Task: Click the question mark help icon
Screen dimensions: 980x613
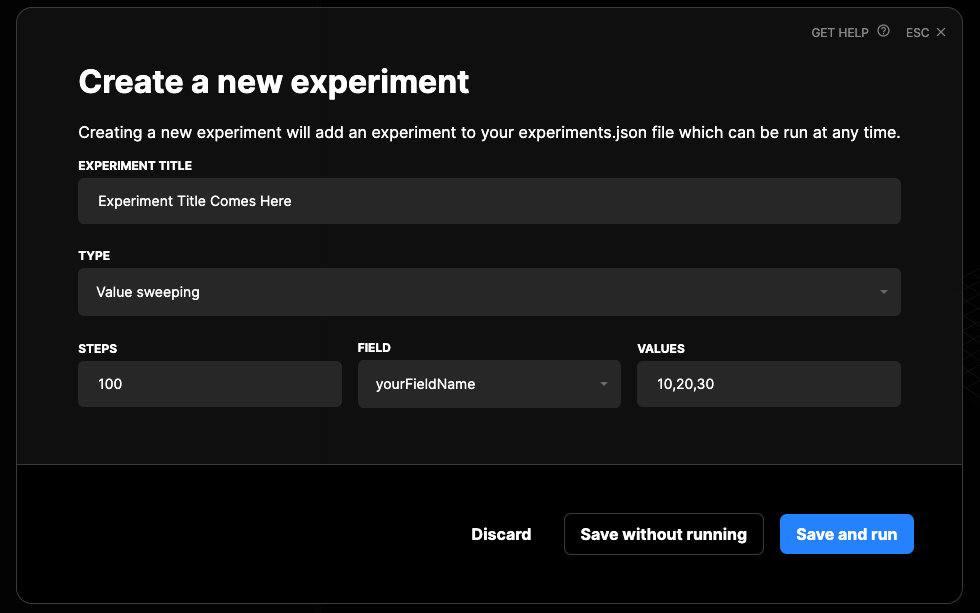Action: click(883, 32)
